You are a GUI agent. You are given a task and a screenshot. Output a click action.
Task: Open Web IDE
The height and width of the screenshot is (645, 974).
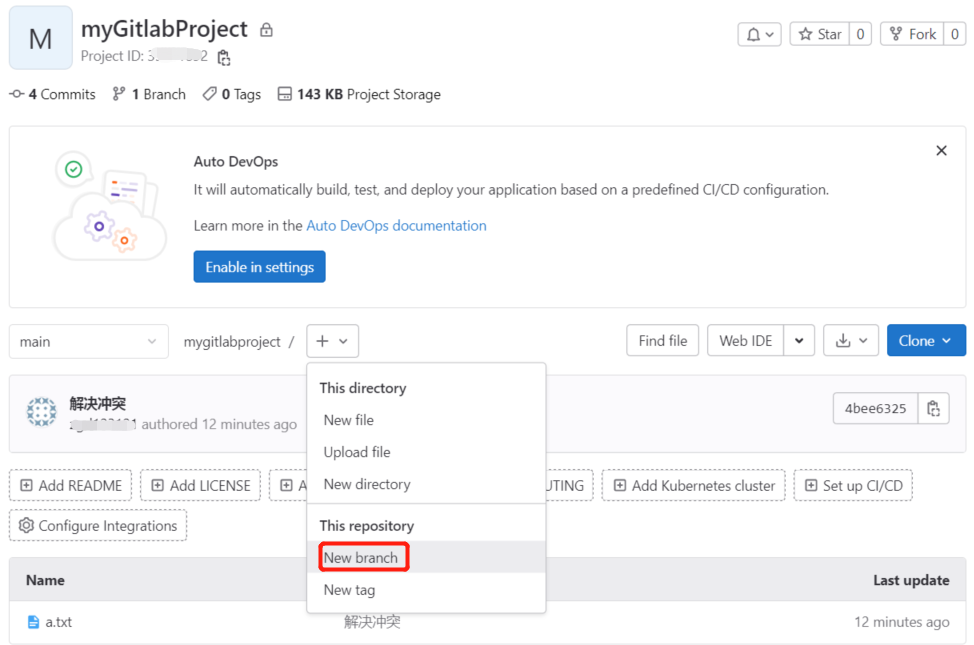[745, 341]
